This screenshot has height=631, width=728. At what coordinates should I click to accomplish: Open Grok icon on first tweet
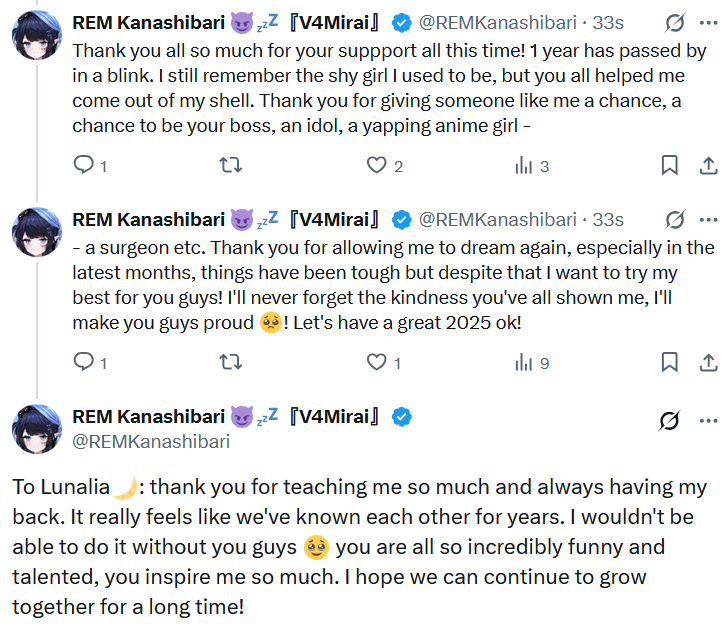pos(675,22)
